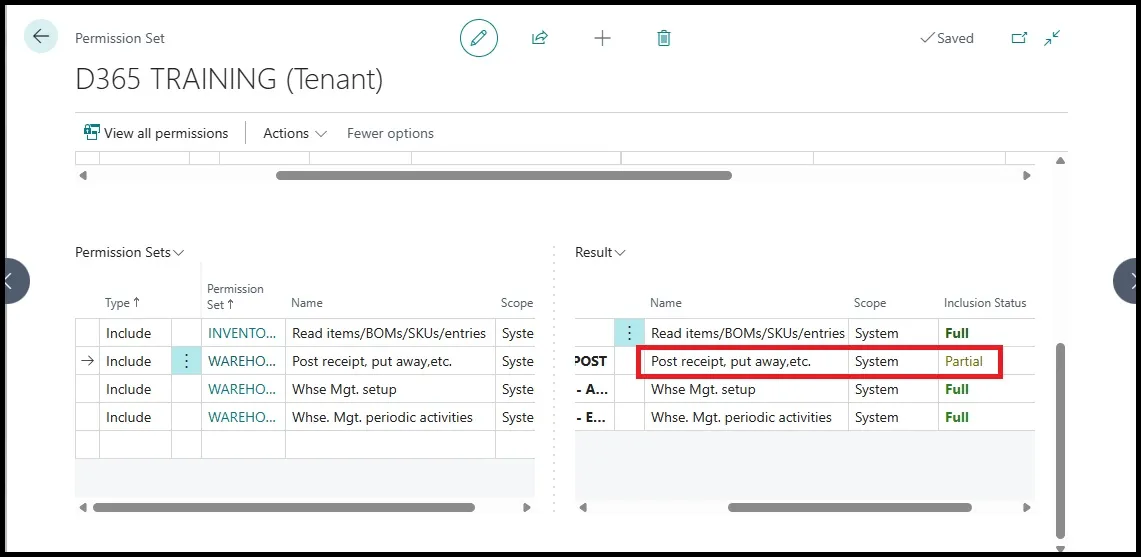Viewport: 1141px width, 557px height.
Task: Click the page vertical scrollbar thumb
Action: click(1060, 441)
